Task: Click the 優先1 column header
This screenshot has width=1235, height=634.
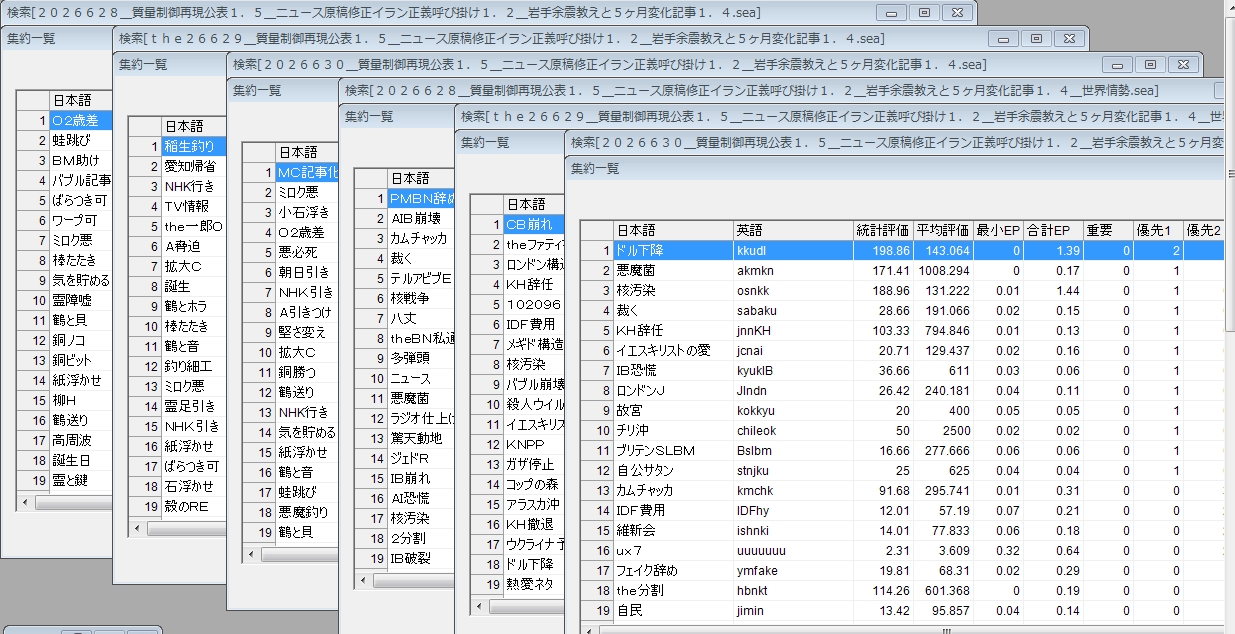Action: click(1158, 231)
